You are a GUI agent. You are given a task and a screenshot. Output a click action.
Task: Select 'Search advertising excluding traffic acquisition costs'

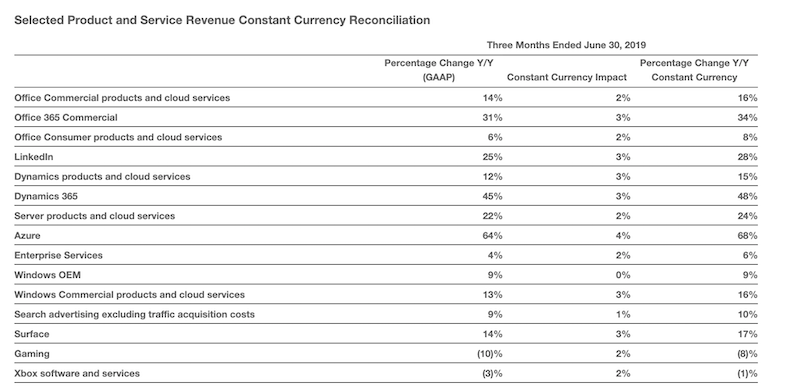(x=134, y=314)
